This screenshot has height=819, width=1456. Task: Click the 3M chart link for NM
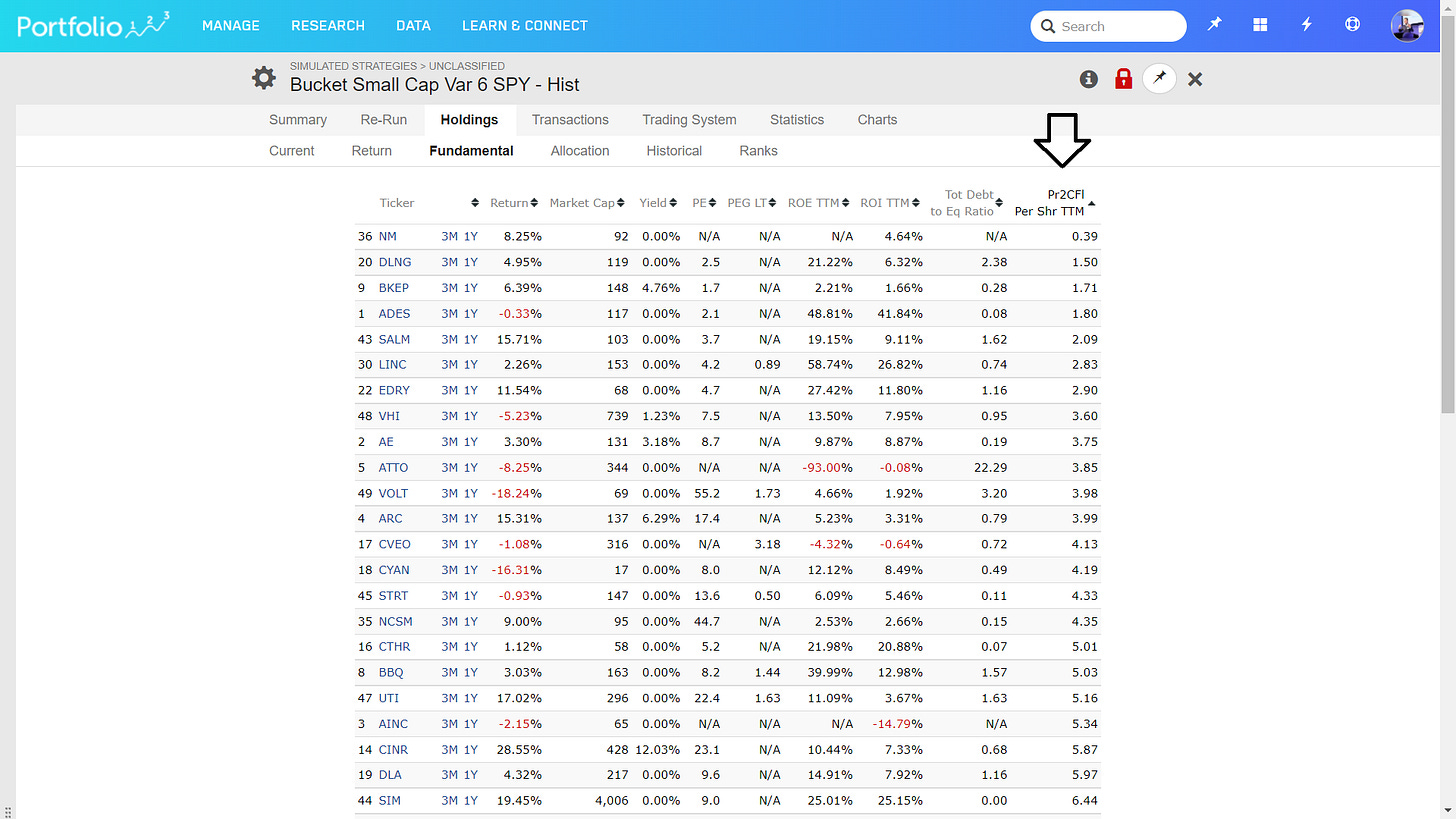coord(449,236)
